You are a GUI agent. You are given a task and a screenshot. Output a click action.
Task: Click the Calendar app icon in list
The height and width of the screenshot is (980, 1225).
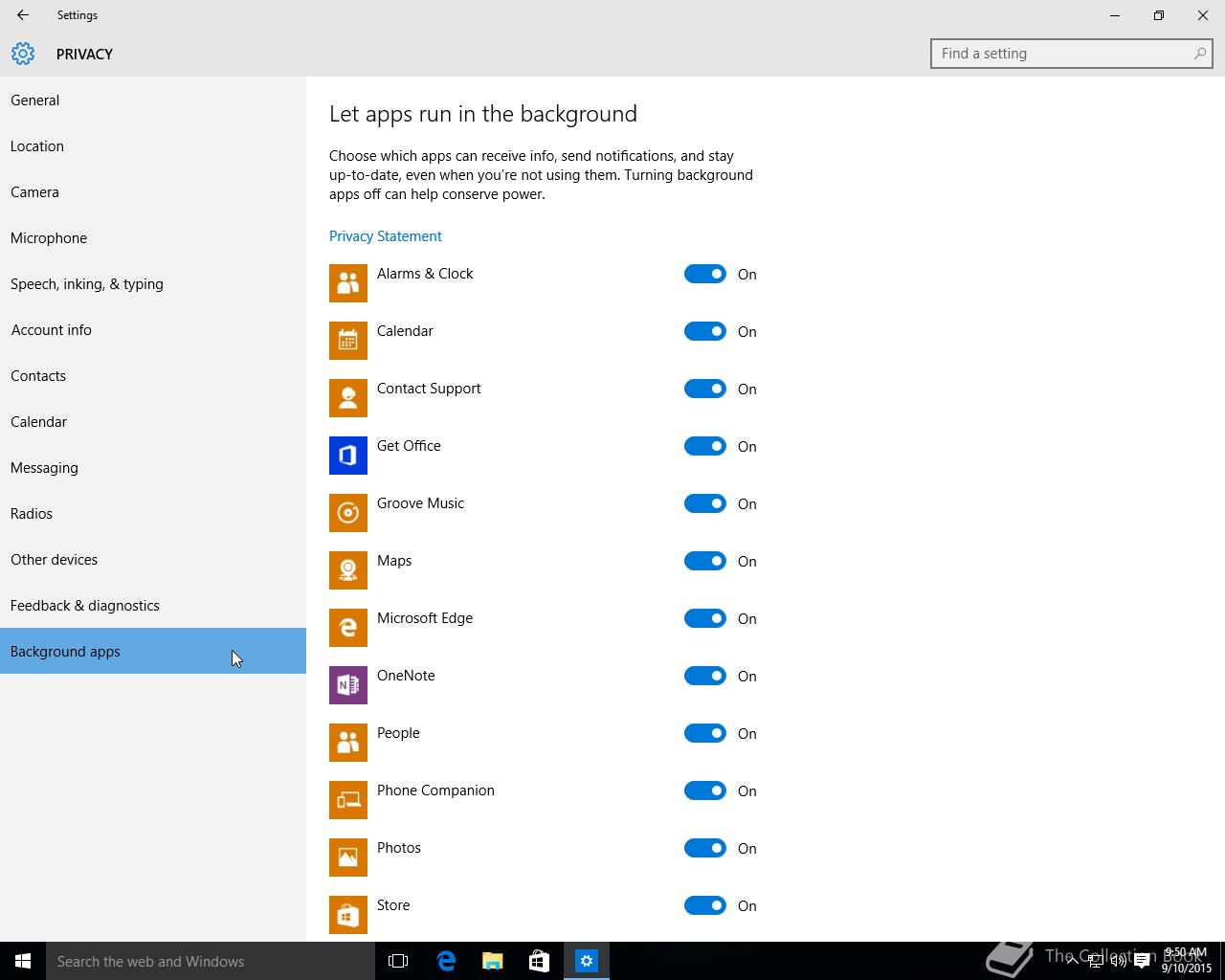[348, 341]
